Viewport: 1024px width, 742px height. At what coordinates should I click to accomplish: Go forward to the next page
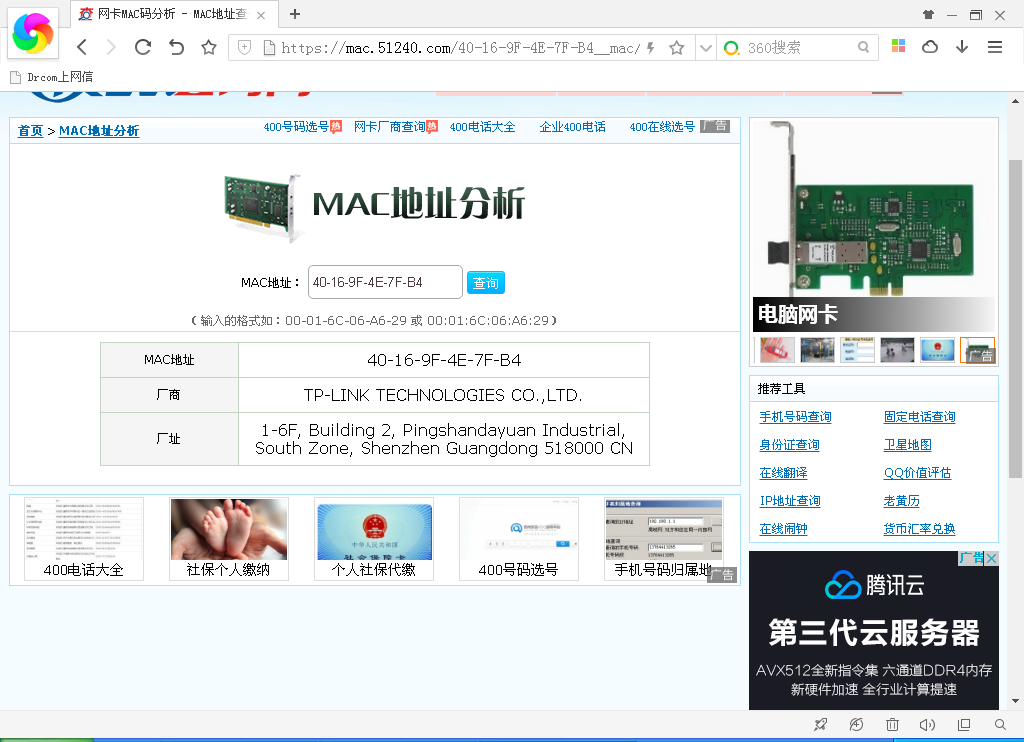tap(111, 47)
